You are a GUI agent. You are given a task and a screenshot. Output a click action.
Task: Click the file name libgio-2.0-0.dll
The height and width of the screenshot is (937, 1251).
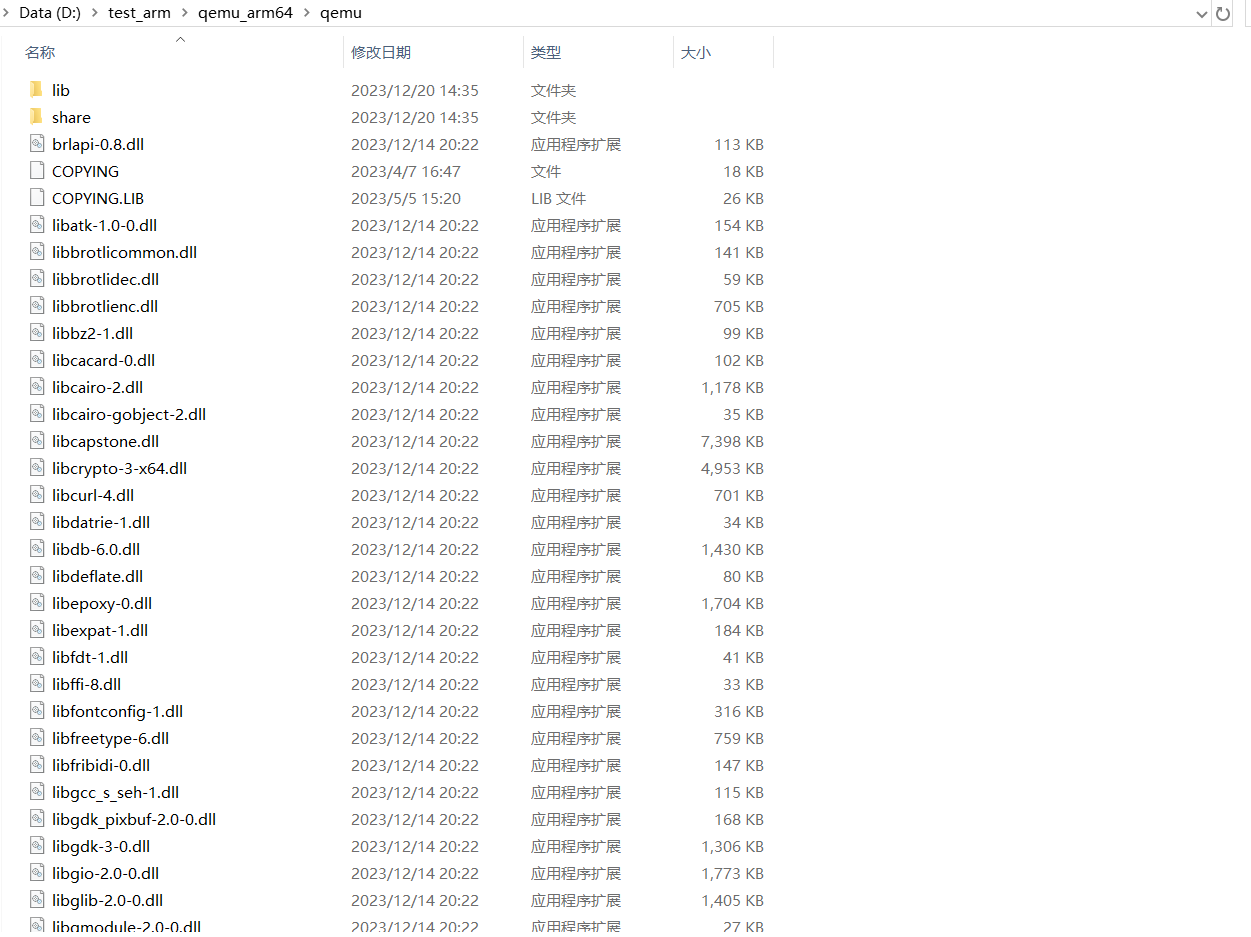(105, 873)
